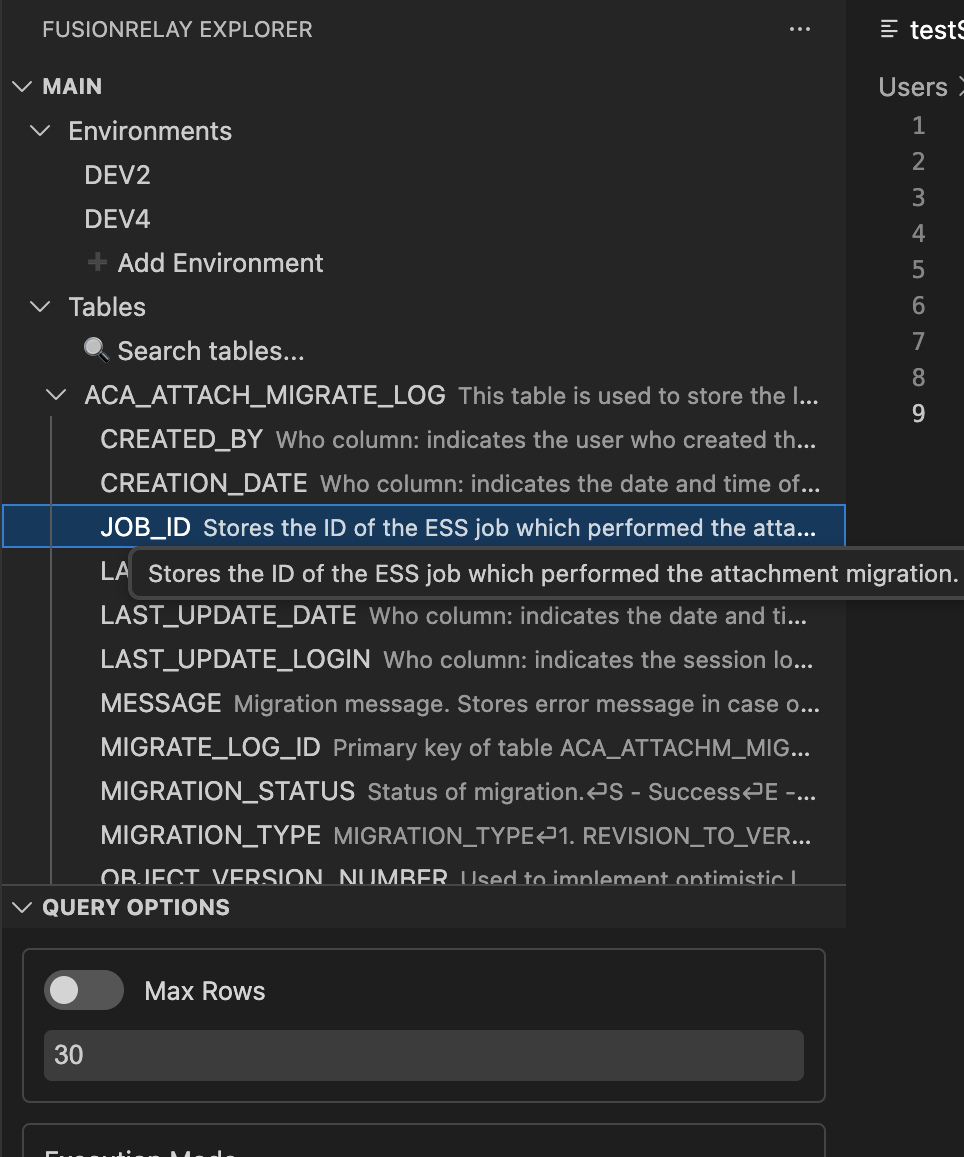Screen dimensions: 964x1157
Task: Click the FUSIONRELAY EXPLORER panel title
Action: [177, 30]
